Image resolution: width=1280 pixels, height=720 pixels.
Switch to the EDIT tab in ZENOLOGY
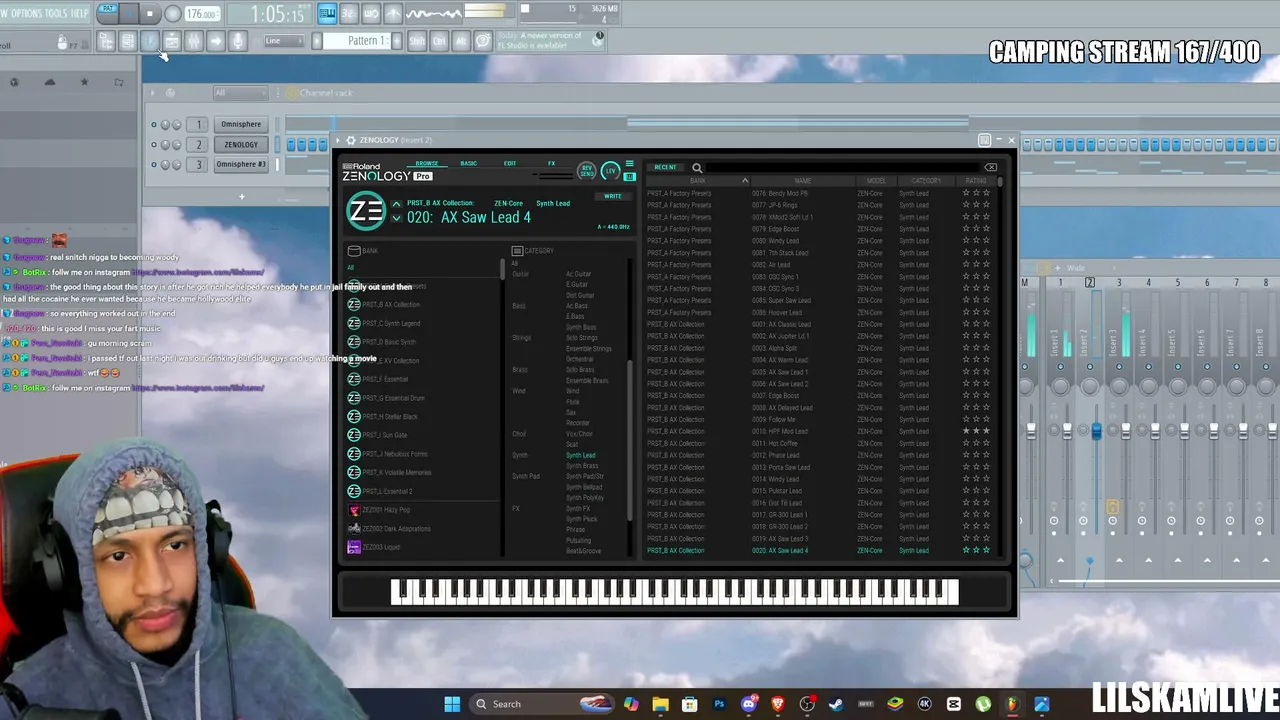click(510, 164)
